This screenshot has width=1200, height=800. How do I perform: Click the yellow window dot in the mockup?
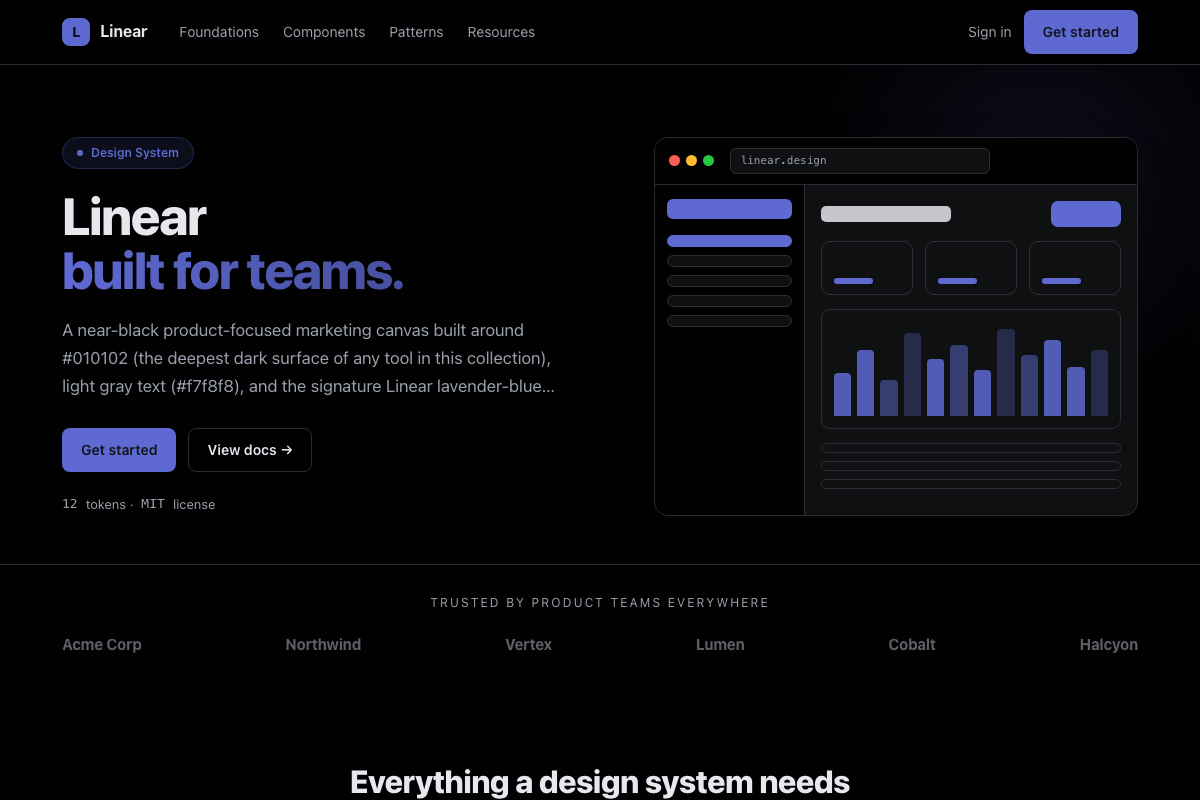coord(691,161)
